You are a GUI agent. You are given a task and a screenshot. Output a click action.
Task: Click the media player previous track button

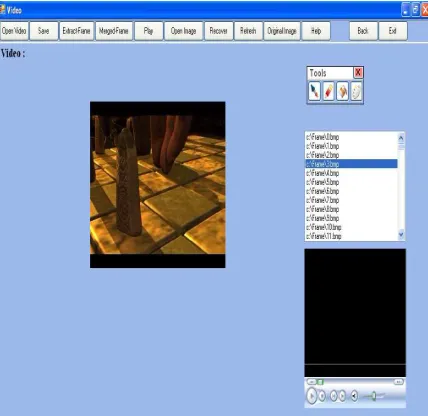click(x=334, y=396)
